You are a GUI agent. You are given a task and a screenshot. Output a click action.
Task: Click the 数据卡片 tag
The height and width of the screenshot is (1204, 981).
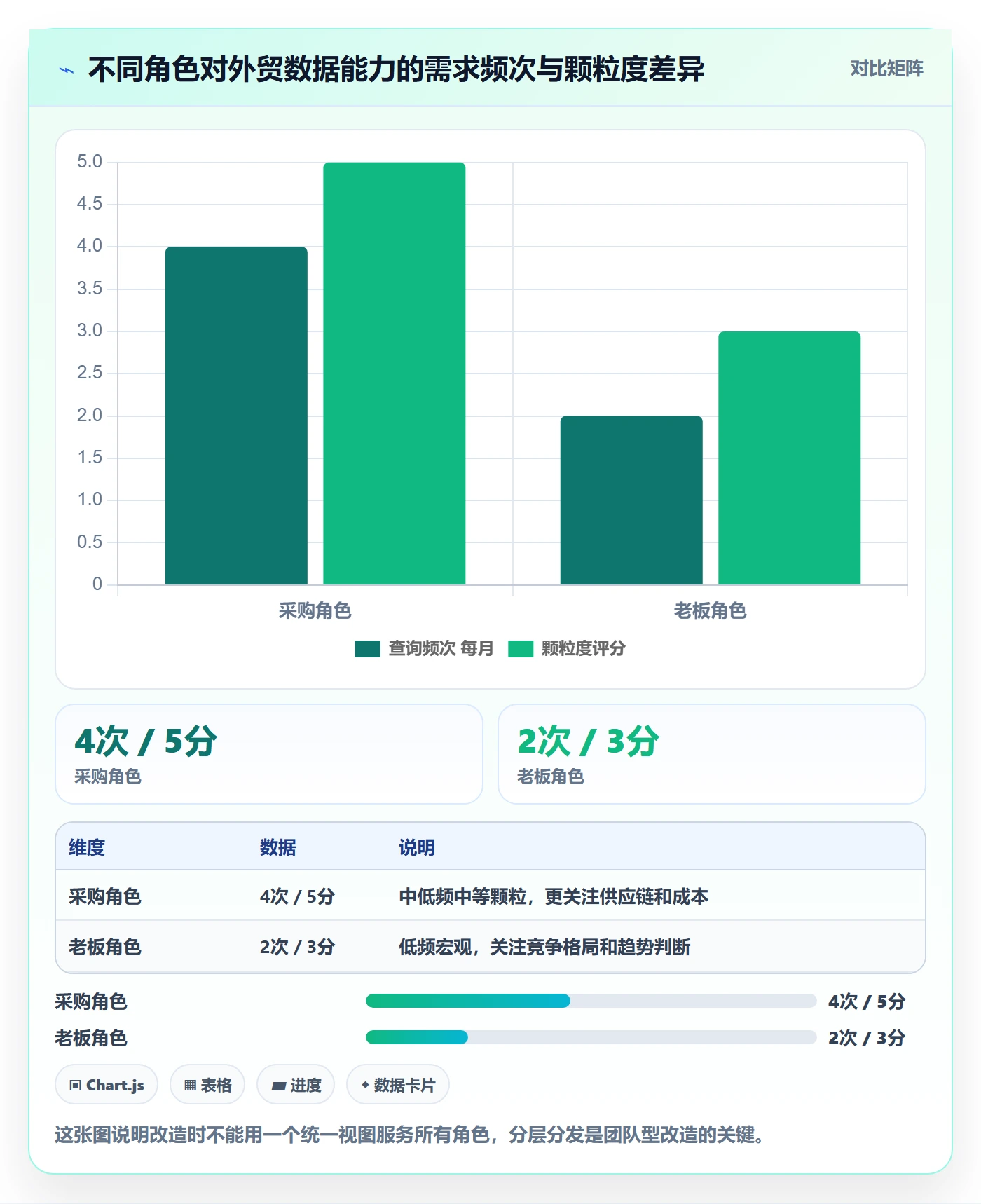pos(398,1085)
